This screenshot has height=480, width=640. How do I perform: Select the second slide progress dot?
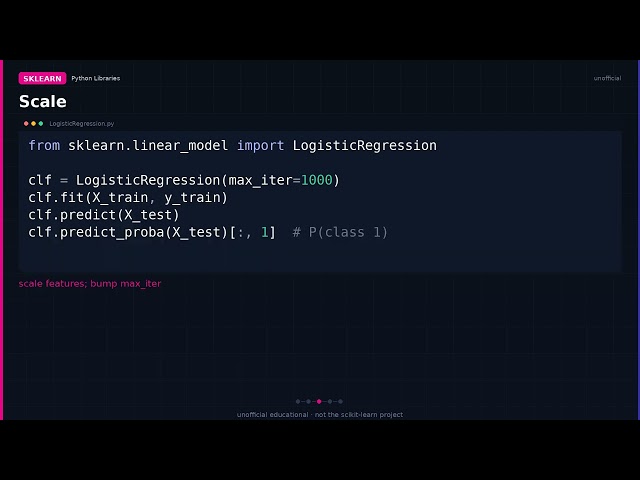click(309, 401)
